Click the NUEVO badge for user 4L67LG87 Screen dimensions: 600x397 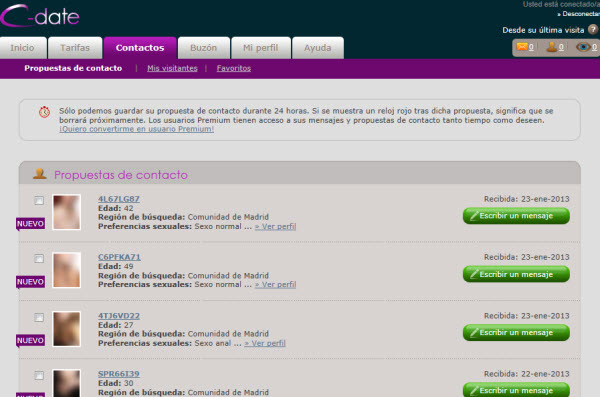(x=30, y=224)
